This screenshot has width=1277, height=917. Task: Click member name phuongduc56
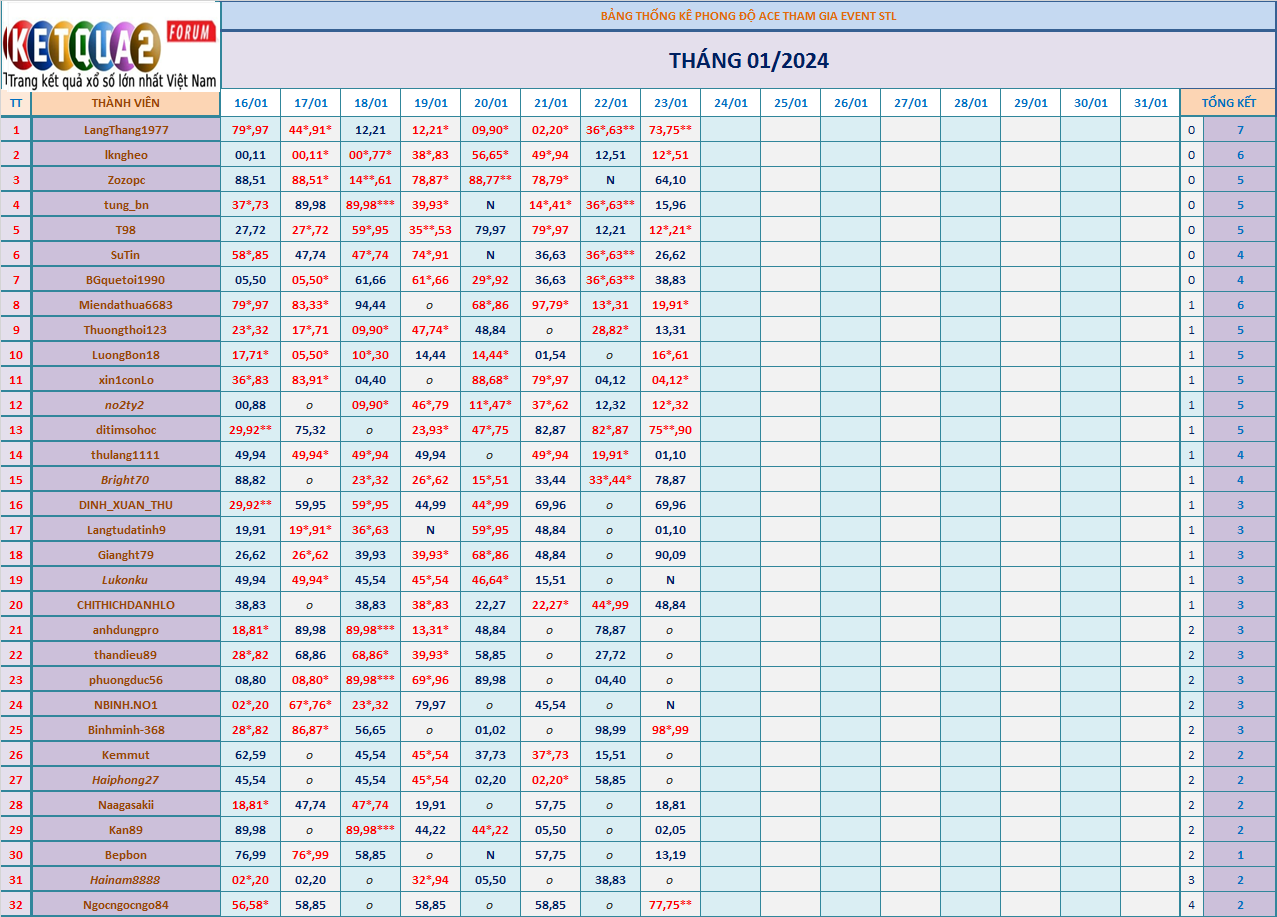(126, 680)
